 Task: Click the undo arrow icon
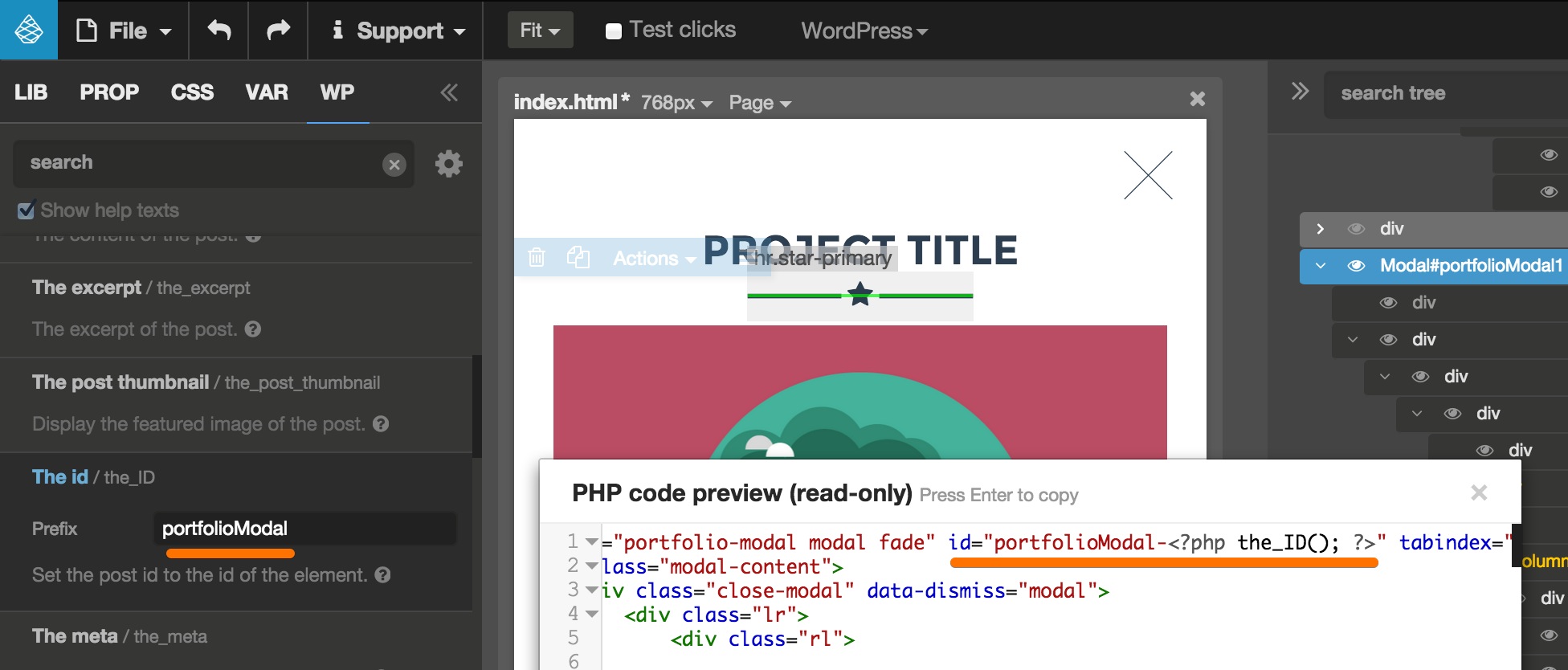pyautogui.click(x=218, y=31)
